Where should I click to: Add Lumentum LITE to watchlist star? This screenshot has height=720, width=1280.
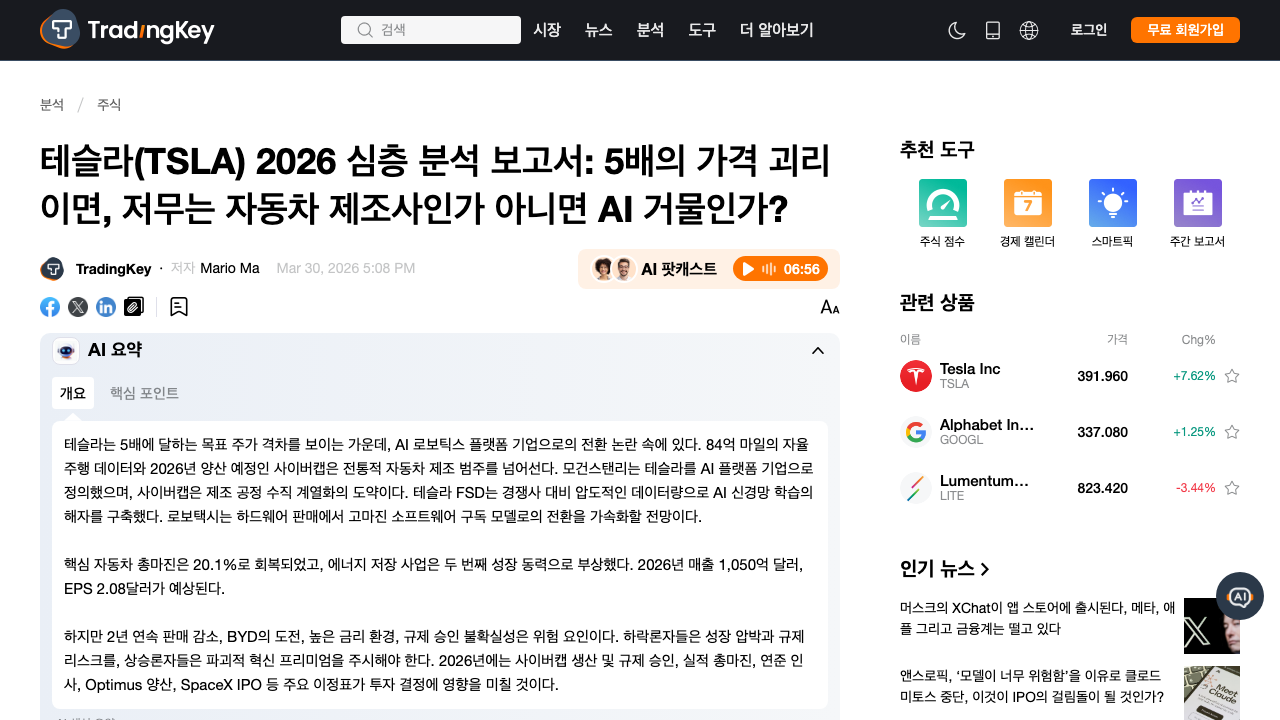(1232, 488)
